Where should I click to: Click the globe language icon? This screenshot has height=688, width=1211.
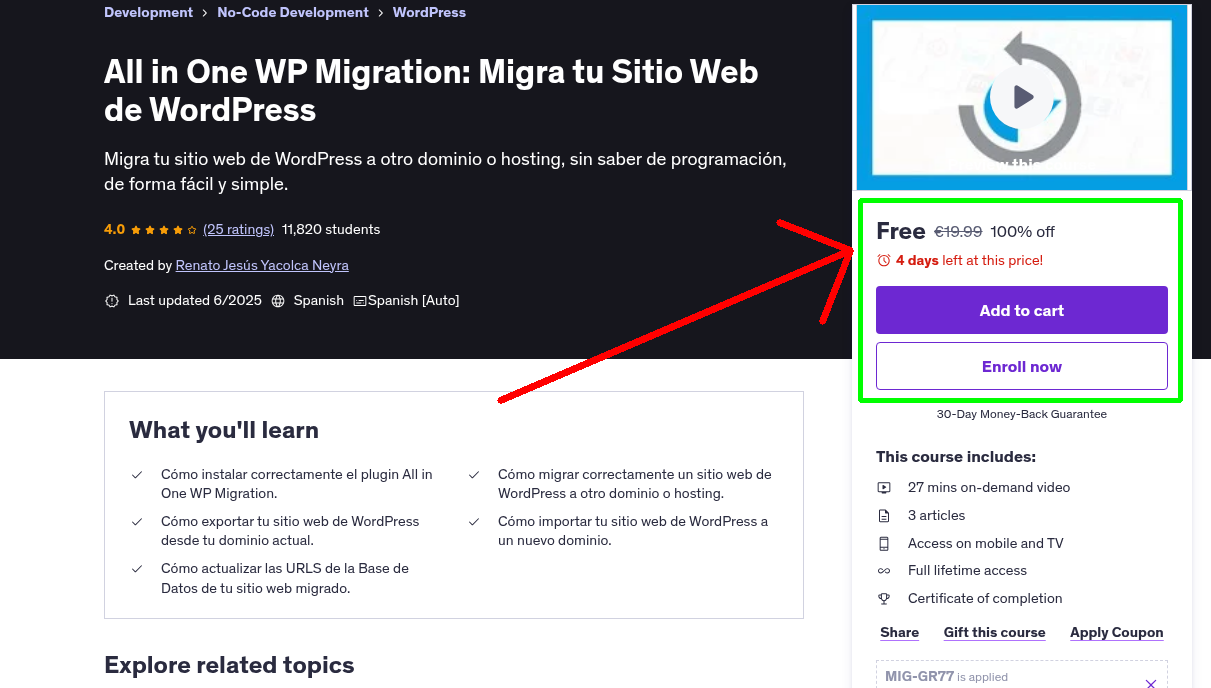278,300
